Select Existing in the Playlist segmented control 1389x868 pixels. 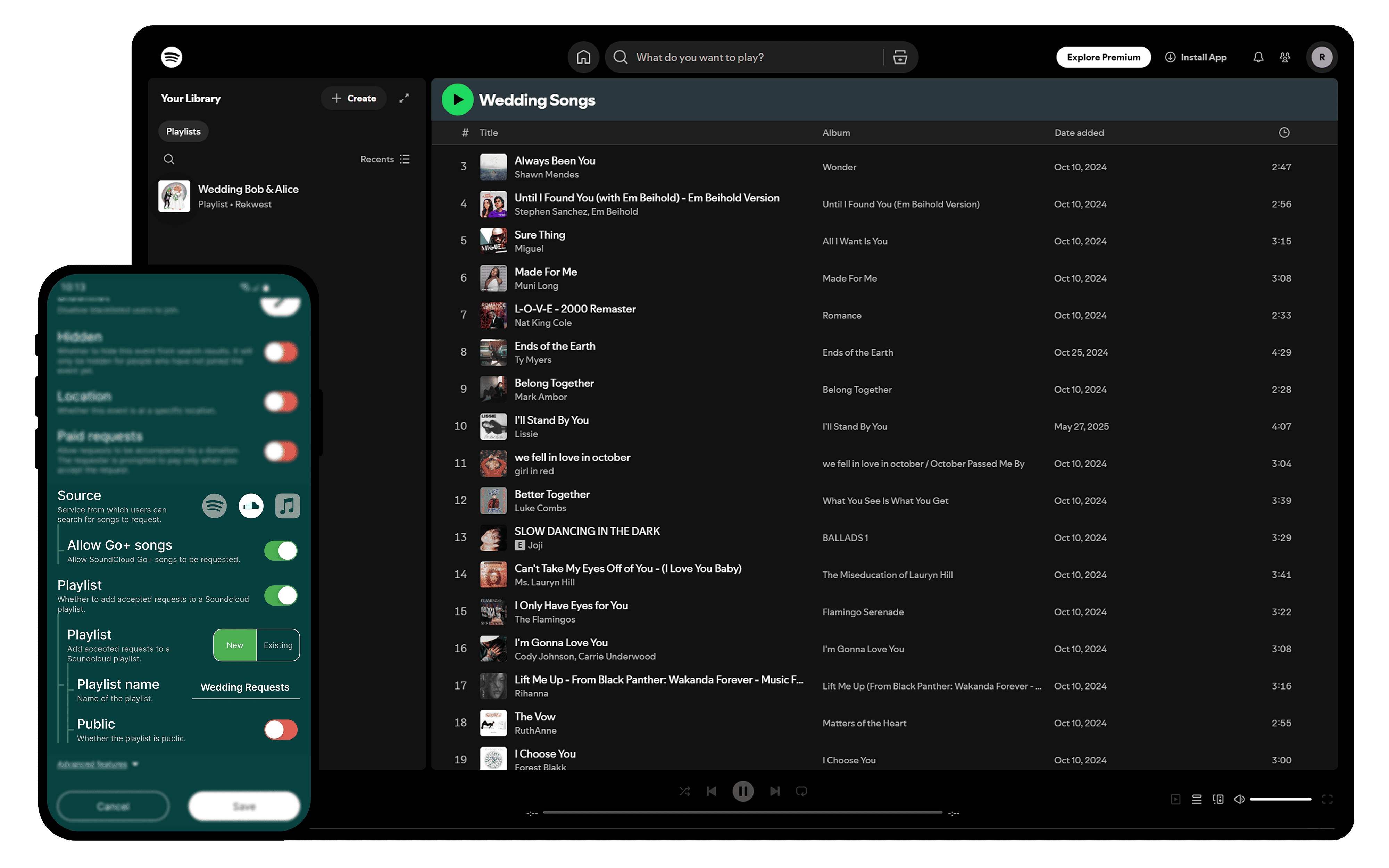coord(278,645)
